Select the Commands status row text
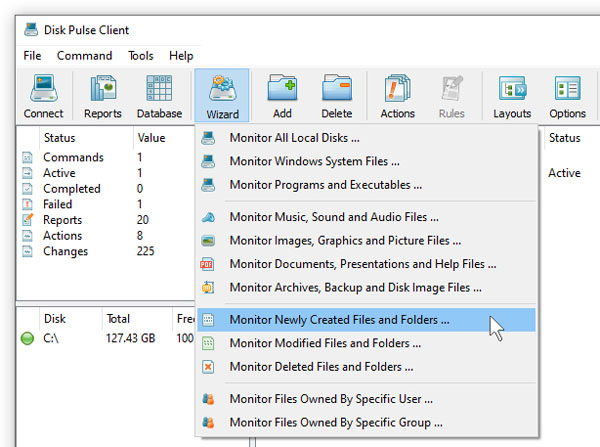Image resolution: width=600 pixels, height=447 pixels. [x=73, y=157]
